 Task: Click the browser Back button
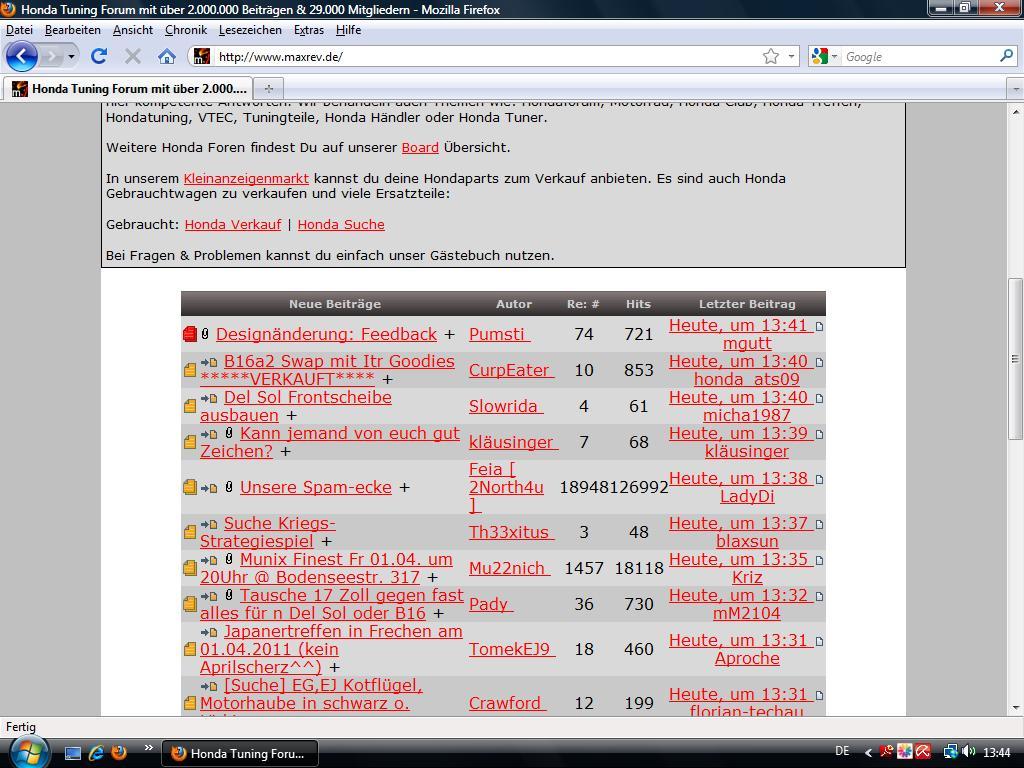[22, 56]
